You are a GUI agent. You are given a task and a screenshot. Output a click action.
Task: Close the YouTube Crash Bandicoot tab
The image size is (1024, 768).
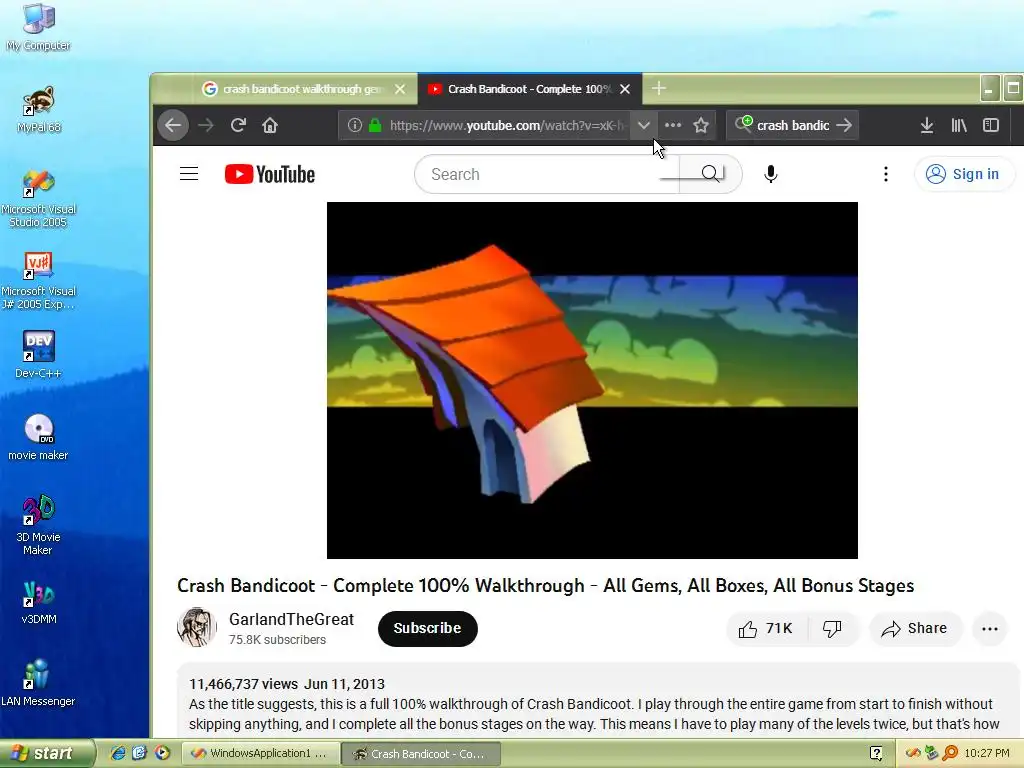625,89
